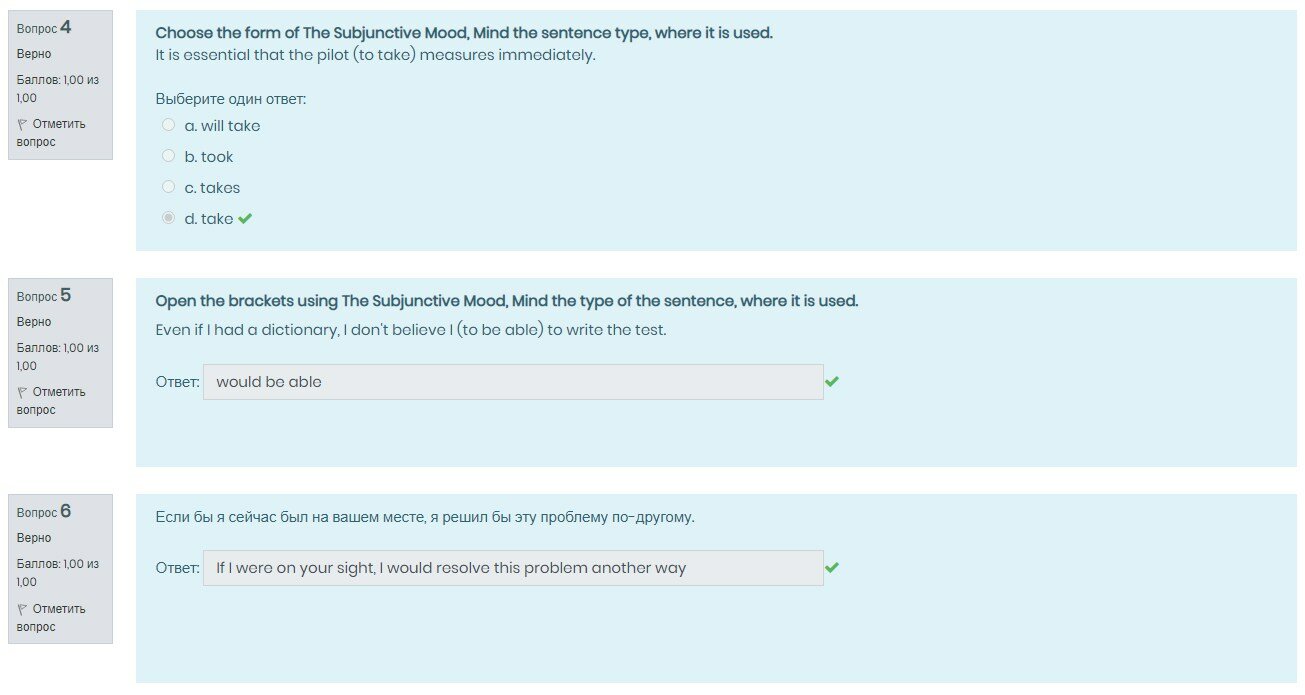Image resolution: width=1305 pixels, height=695 pixels.
Task: Click the green checkmark next to 'd. take'
Action: (245, 219)
